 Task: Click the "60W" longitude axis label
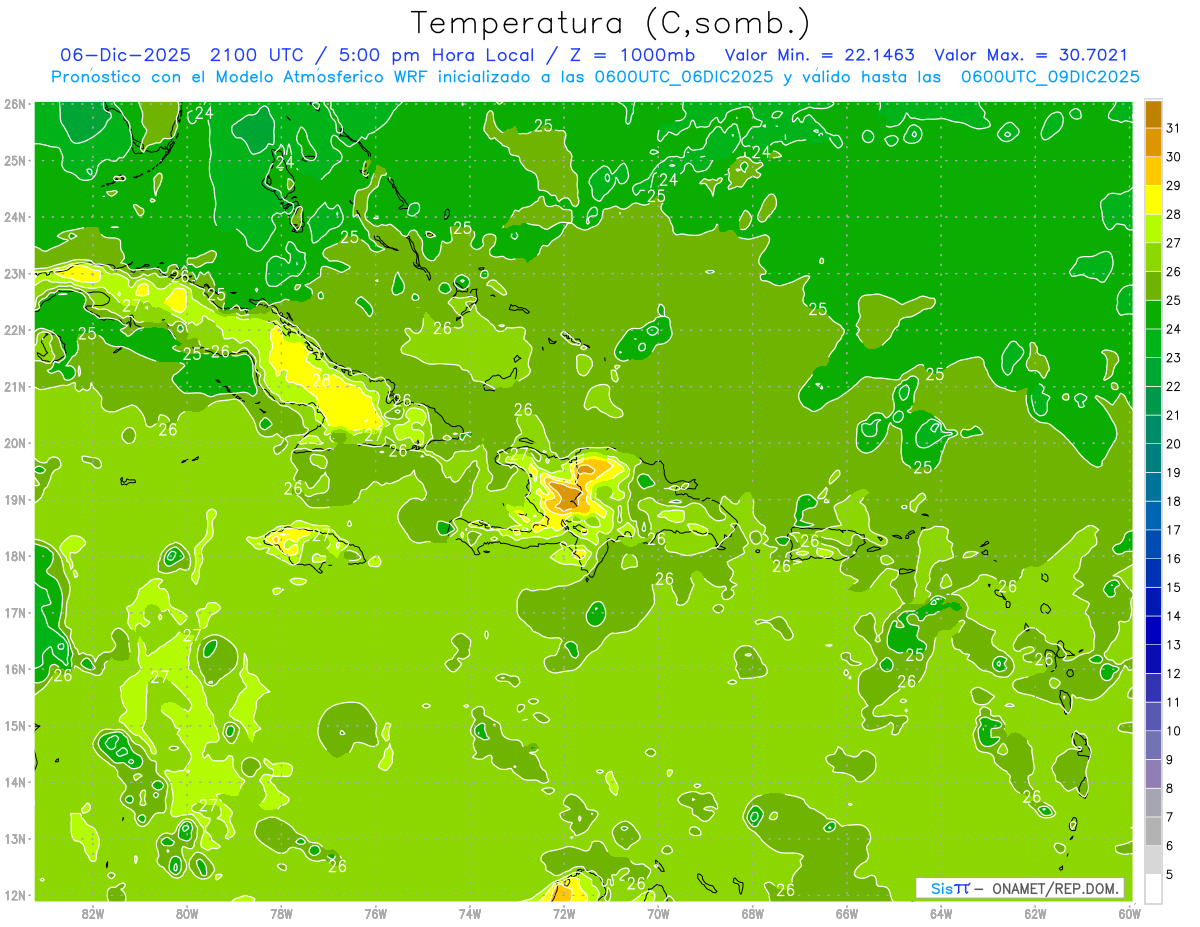pyautogui.click(x=1129, y=914)
